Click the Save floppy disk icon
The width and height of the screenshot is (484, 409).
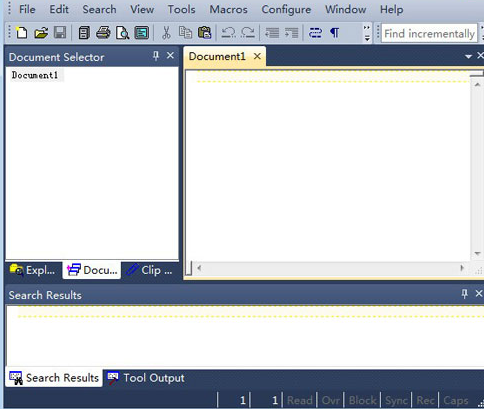60,33
